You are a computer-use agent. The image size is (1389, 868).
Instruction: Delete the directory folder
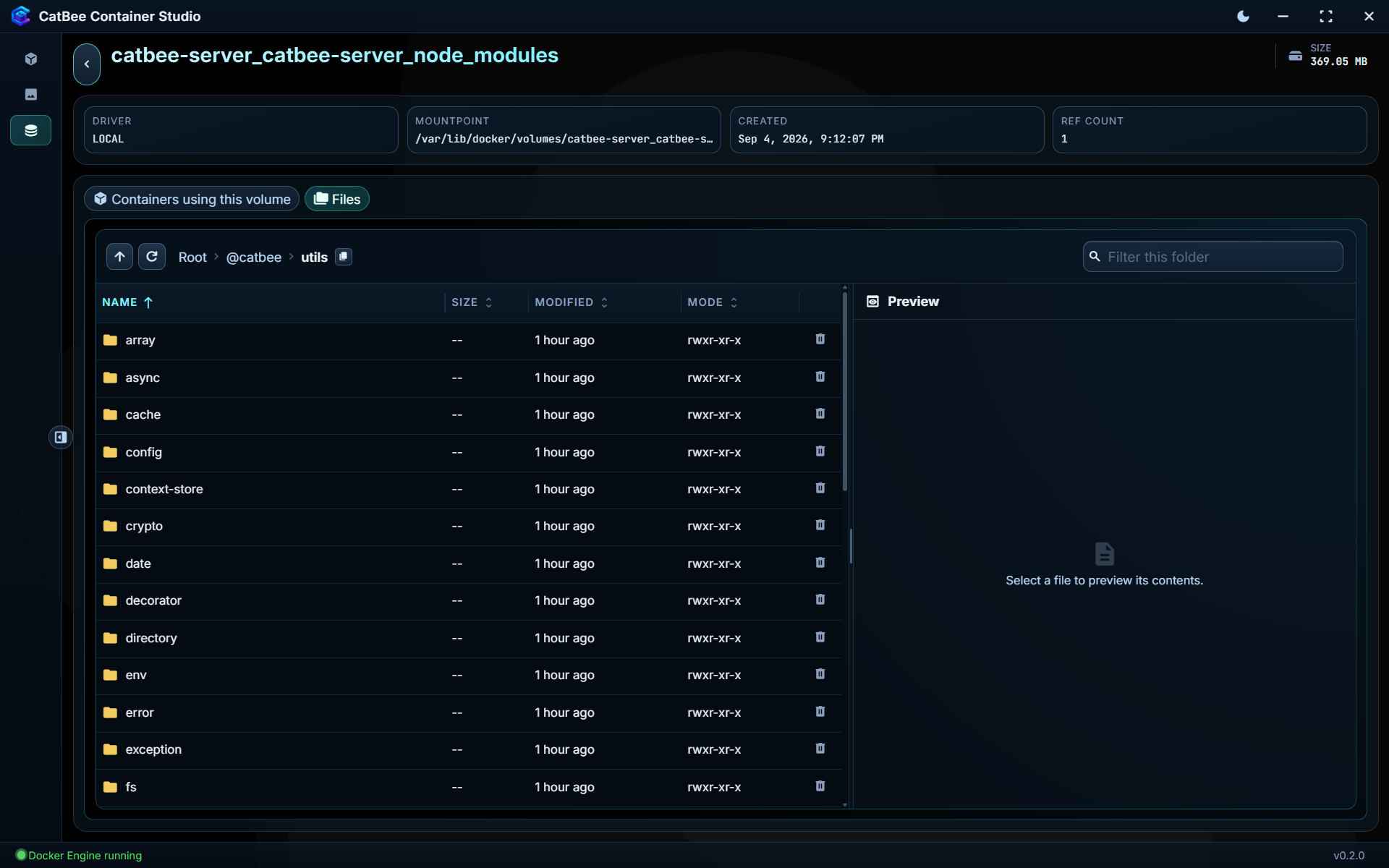pyautogui.click(x=820, y=637)
